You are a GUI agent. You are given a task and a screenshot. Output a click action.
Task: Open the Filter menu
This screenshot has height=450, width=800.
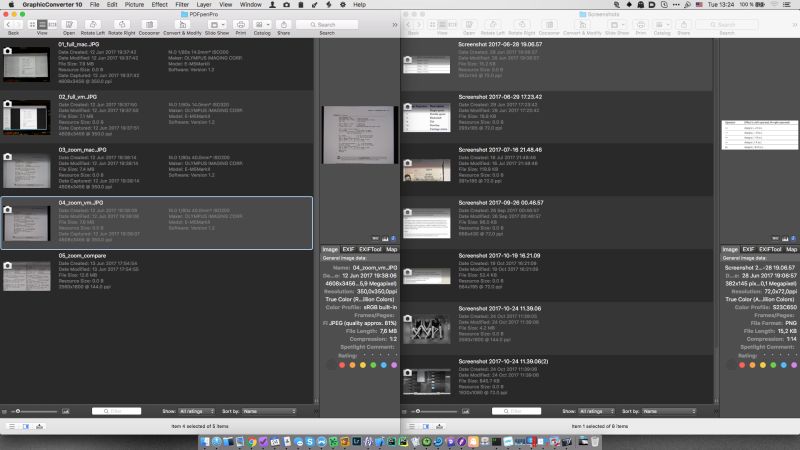(182, 5)
